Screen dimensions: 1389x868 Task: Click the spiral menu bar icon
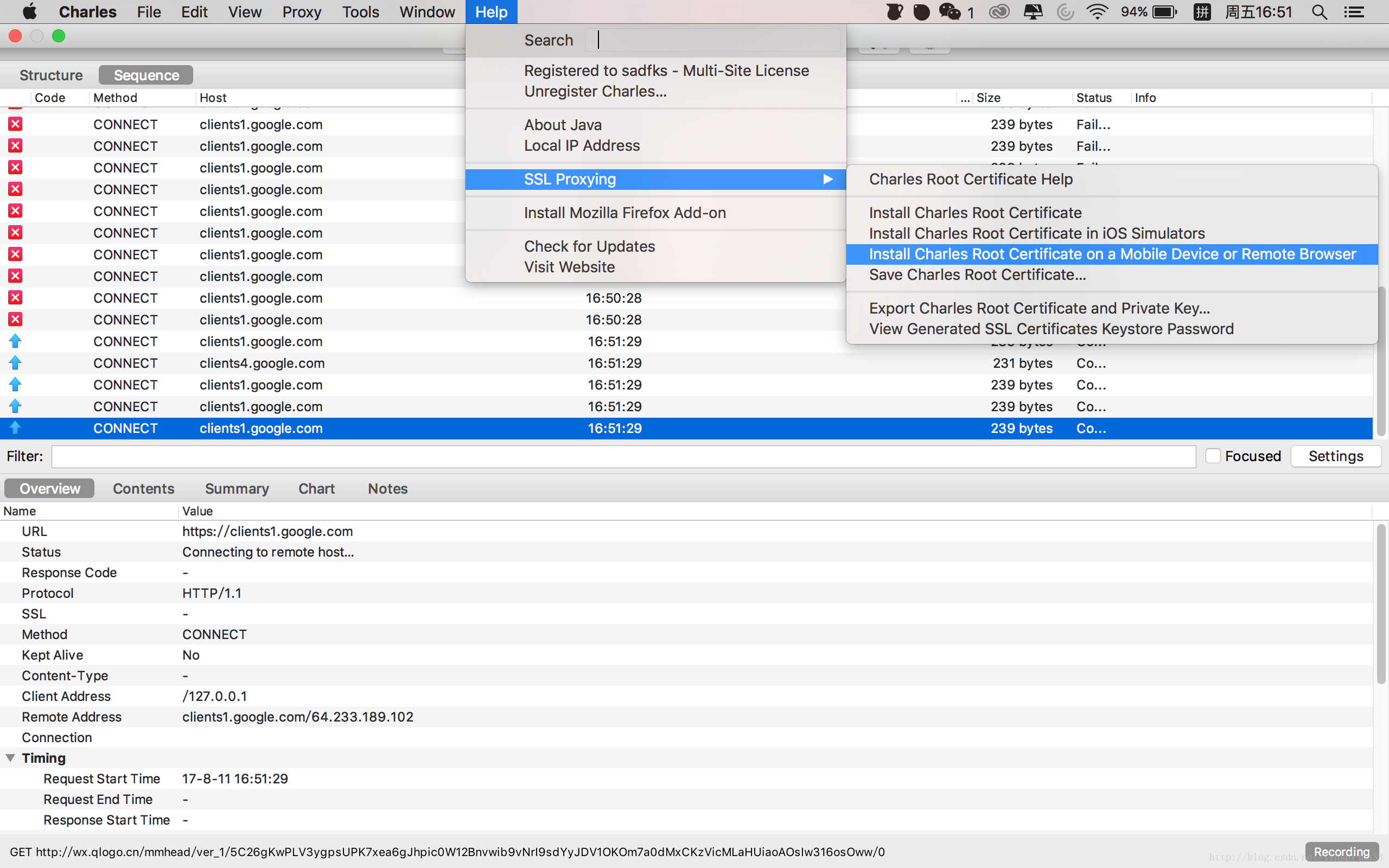pyautogui.click(x=1065, y=11)
